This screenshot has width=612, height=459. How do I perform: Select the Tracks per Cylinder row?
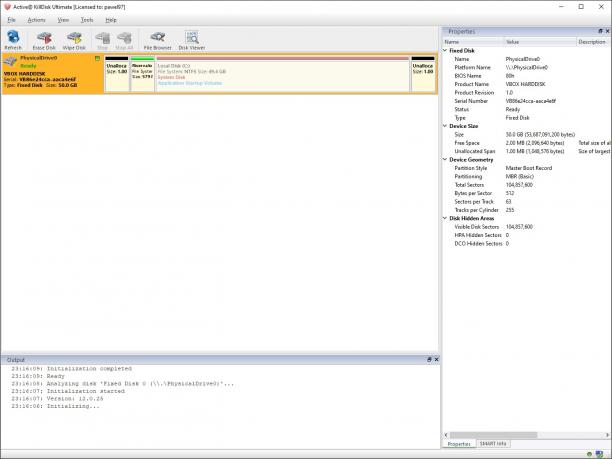[x=527, y=210]
